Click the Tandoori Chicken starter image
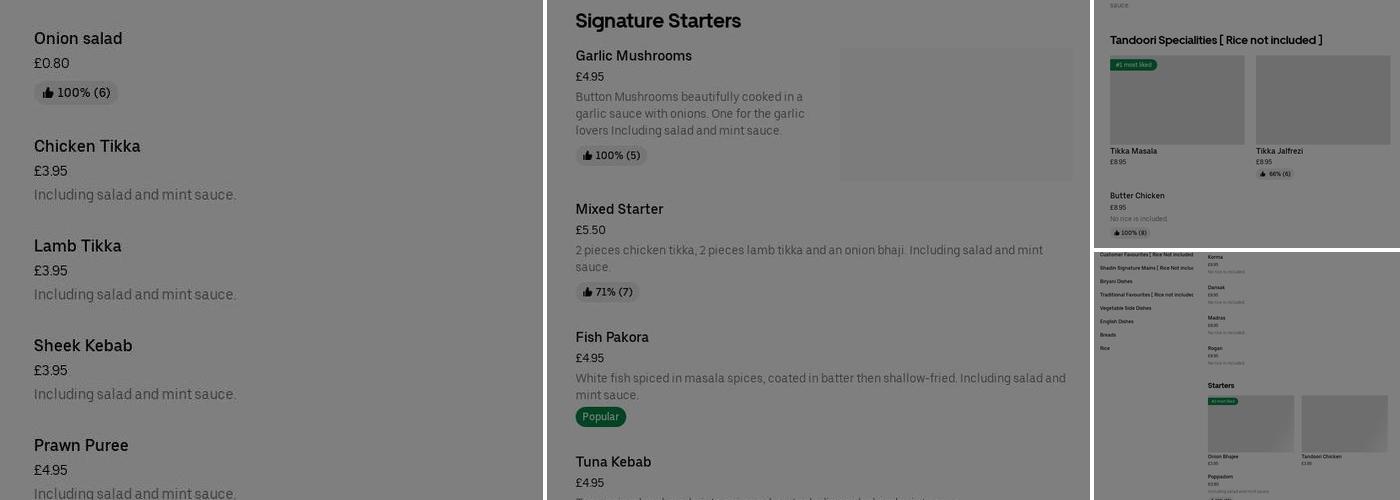 1344,423
